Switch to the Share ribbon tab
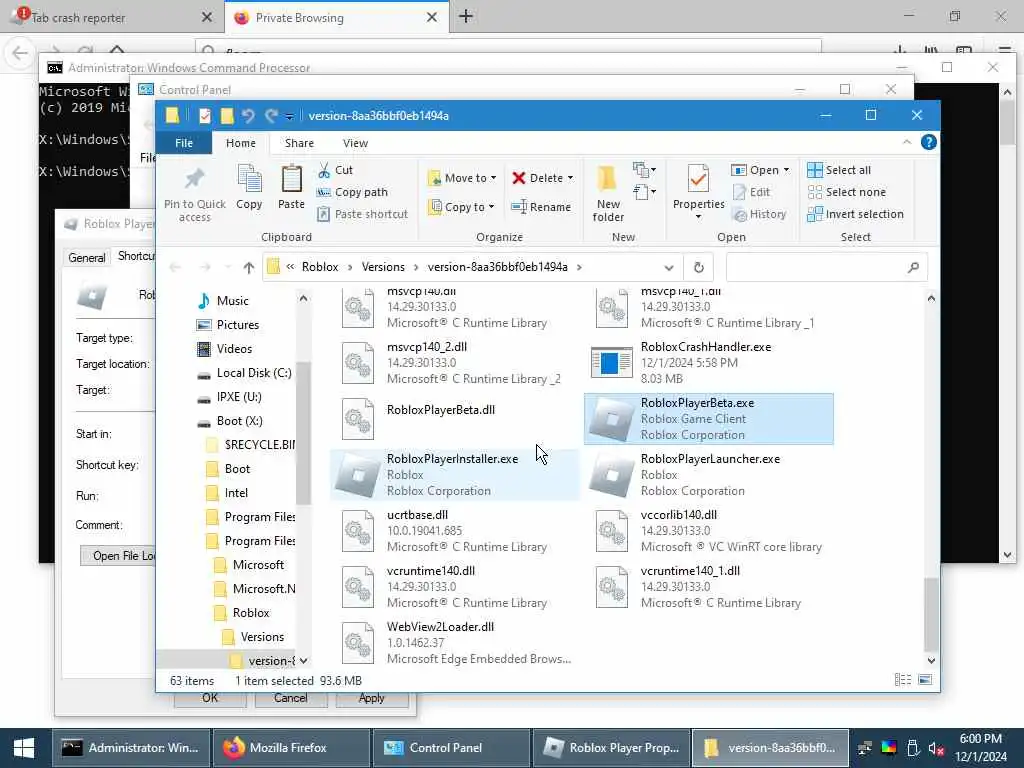The width and height of the screenshot is (1024, 768). 299,143
